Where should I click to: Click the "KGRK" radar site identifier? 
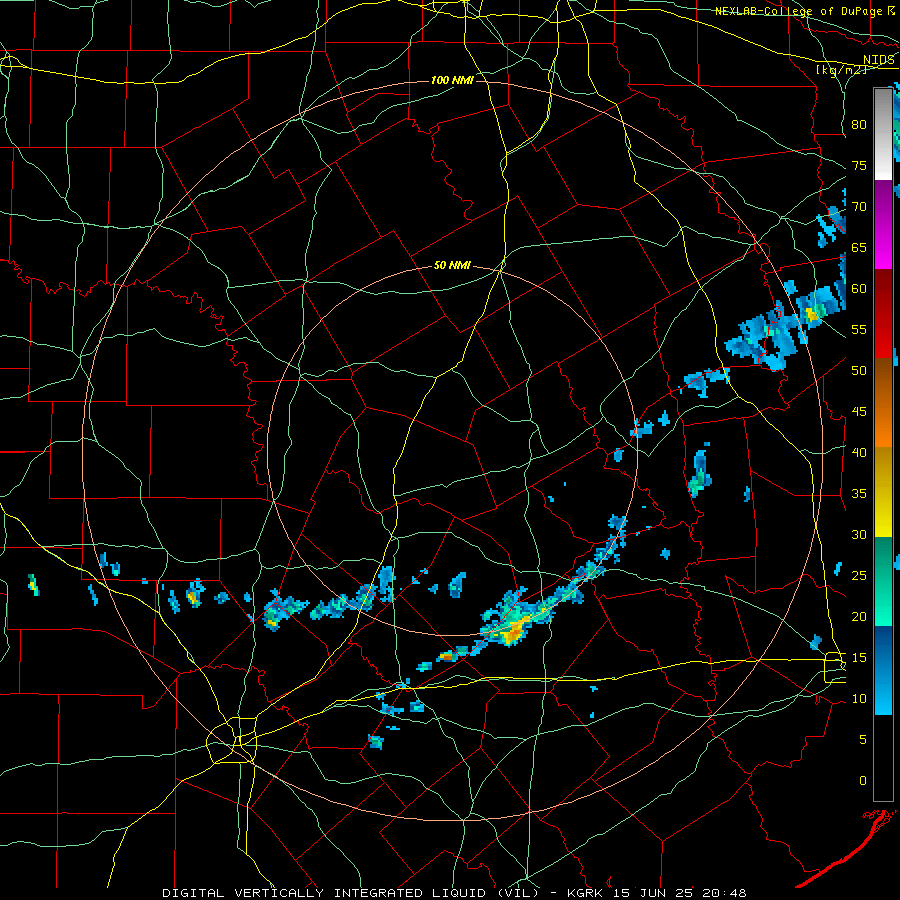click(x=584, y=893)
